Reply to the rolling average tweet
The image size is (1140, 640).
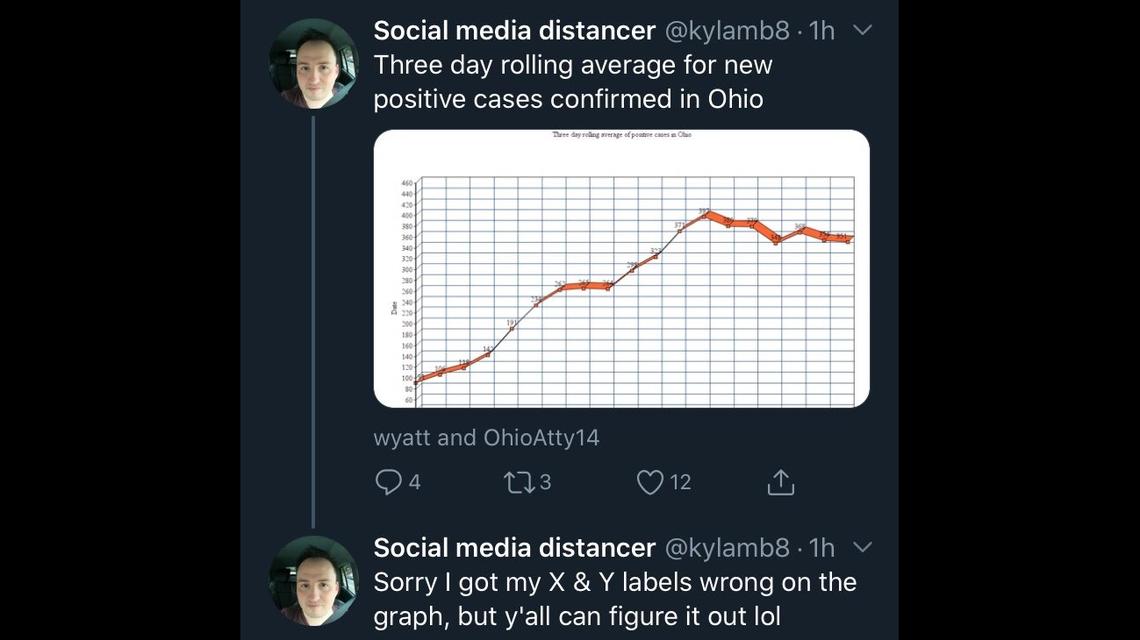(x=390, y=481)
